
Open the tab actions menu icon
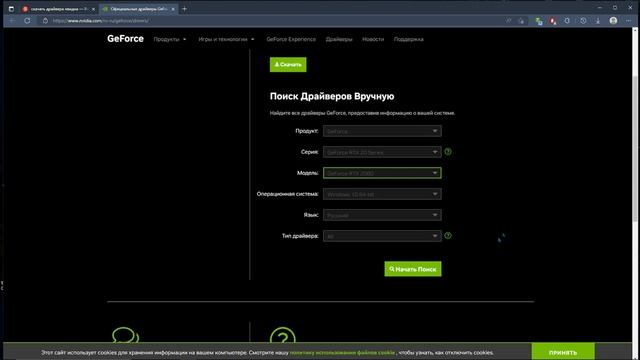click(11, 9)
